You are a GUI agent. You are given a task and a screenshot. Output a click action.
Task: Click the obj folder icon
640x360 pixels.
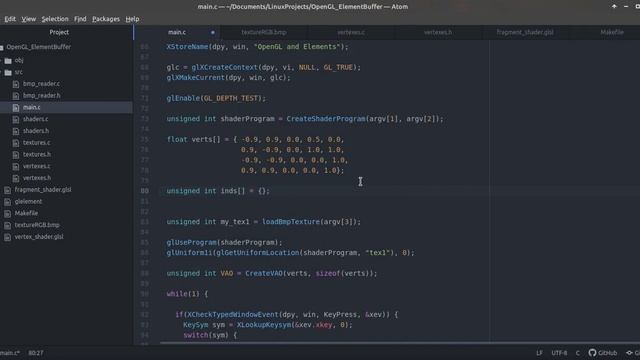[8, 61]
